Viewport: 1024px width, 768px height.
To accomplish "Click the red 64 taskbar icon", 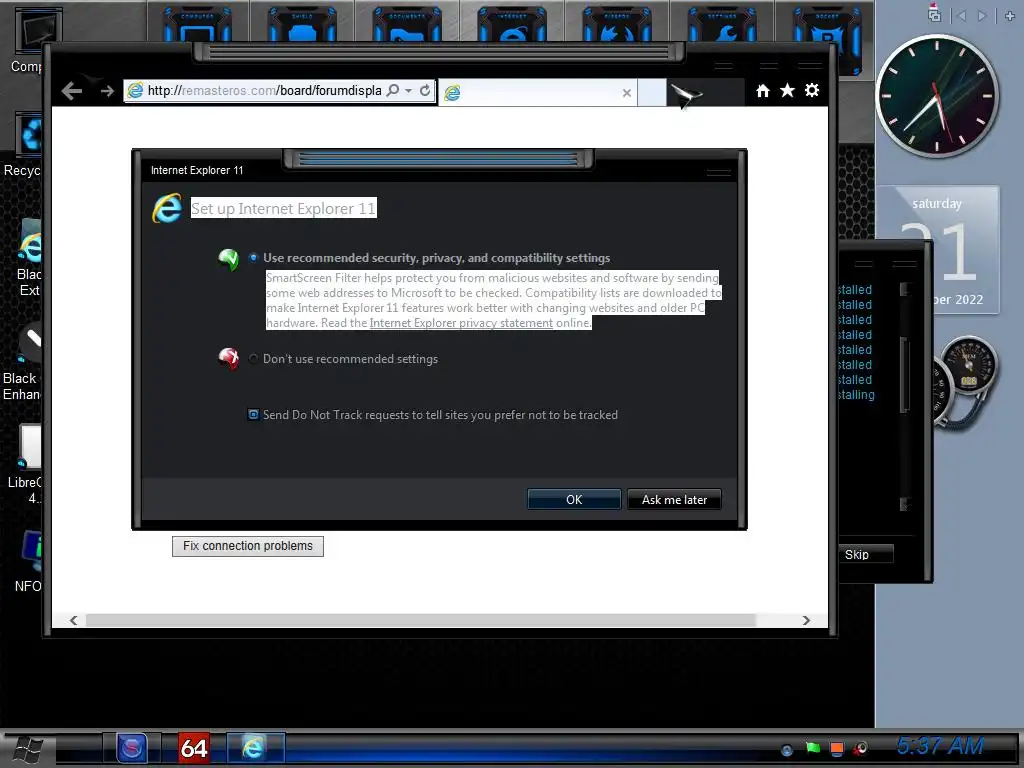I will click(194, 748).
